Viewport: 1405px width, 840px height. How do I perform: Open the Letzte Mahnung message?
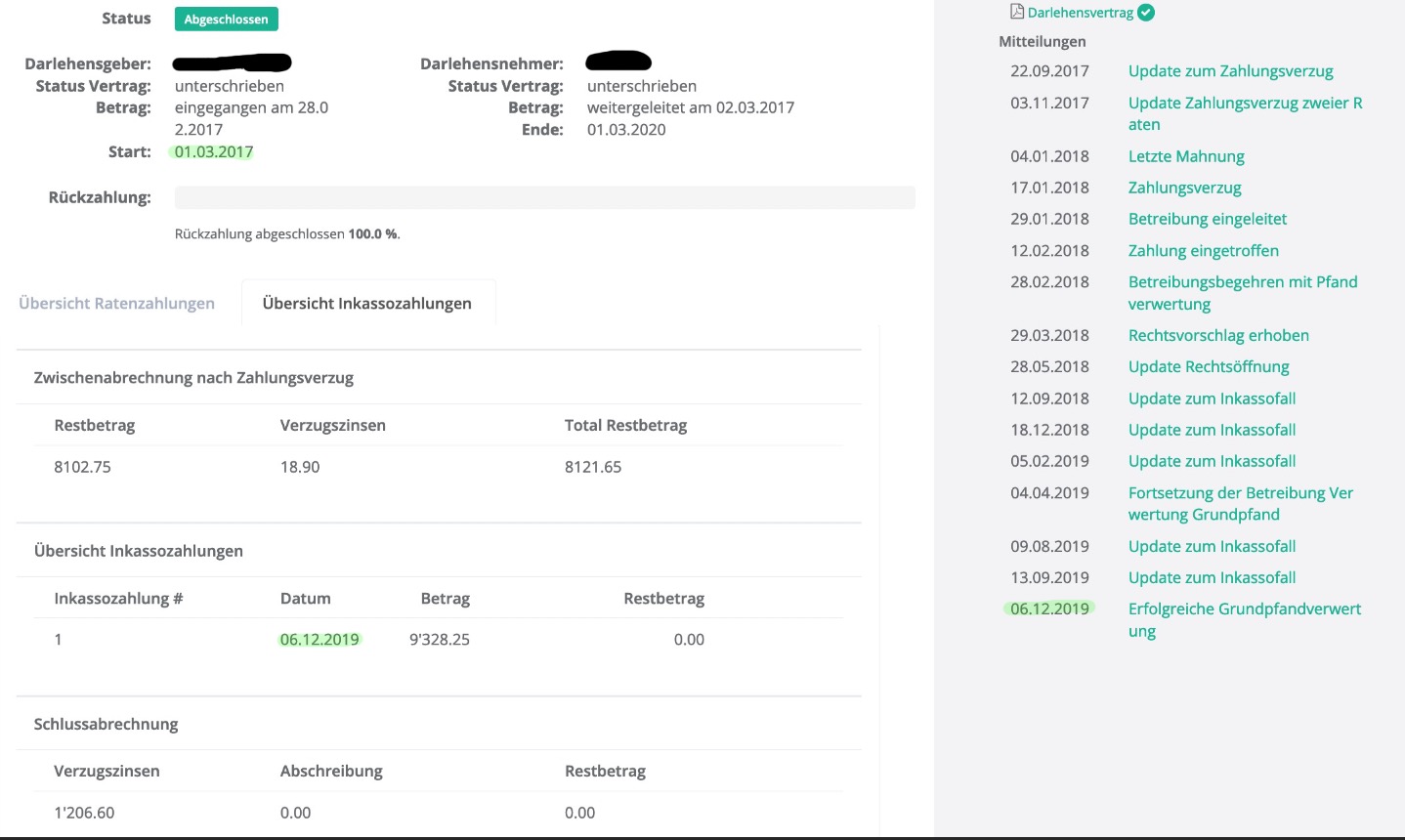(1186, 156)
